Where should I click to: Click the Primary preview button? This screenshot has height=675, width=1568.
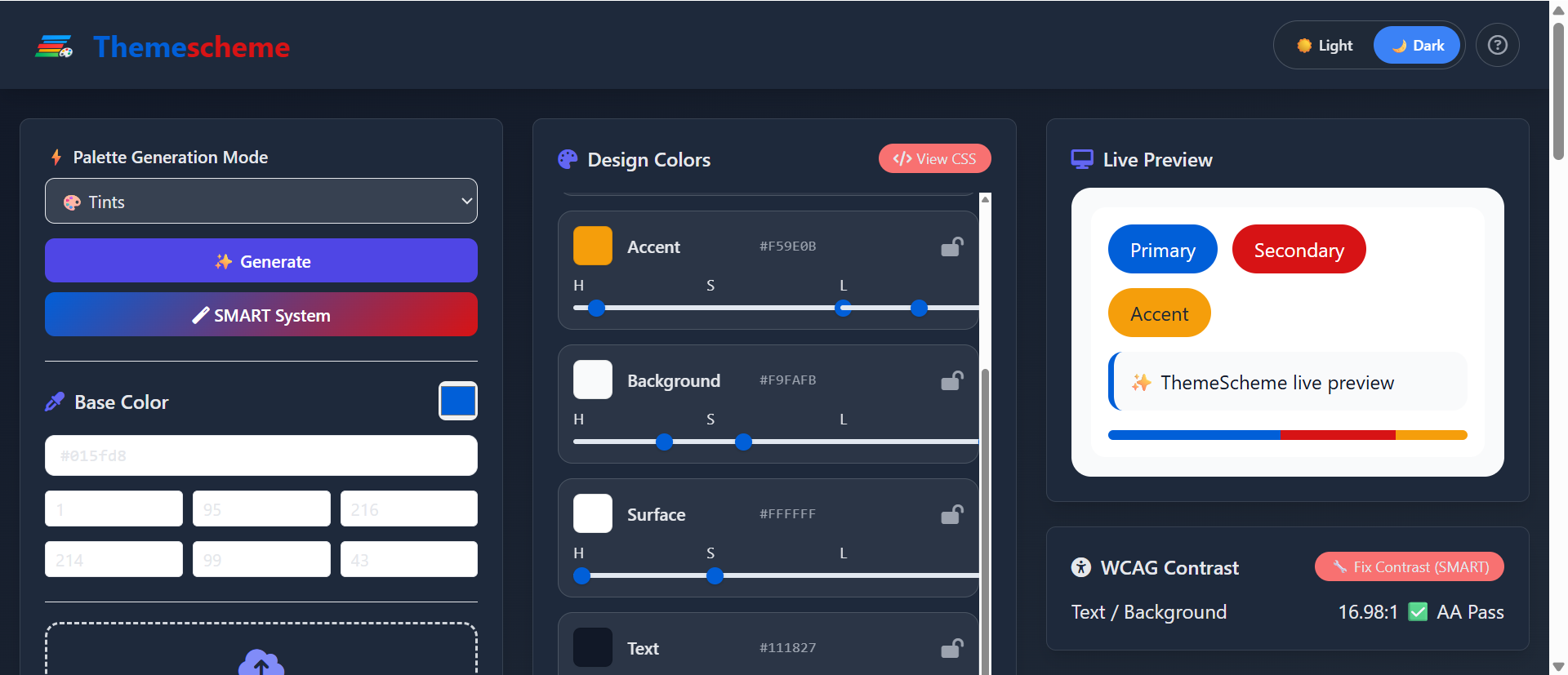[1163, 249]
